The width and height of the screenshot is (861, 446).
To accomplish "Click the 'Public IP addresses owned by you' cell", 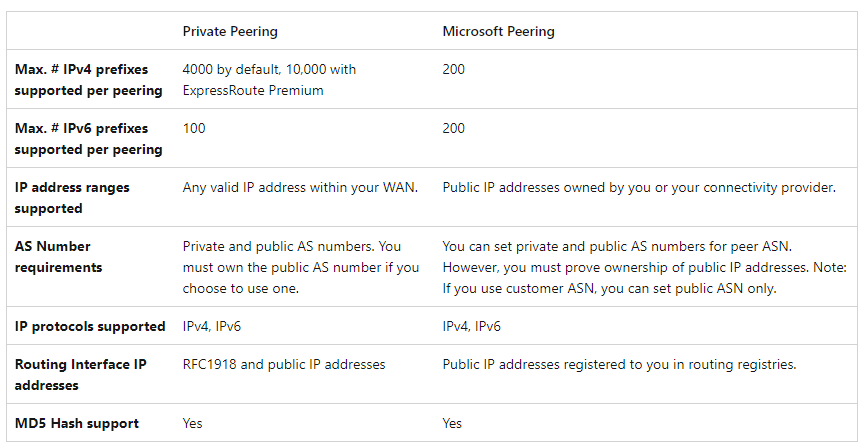I will (639, 188).
